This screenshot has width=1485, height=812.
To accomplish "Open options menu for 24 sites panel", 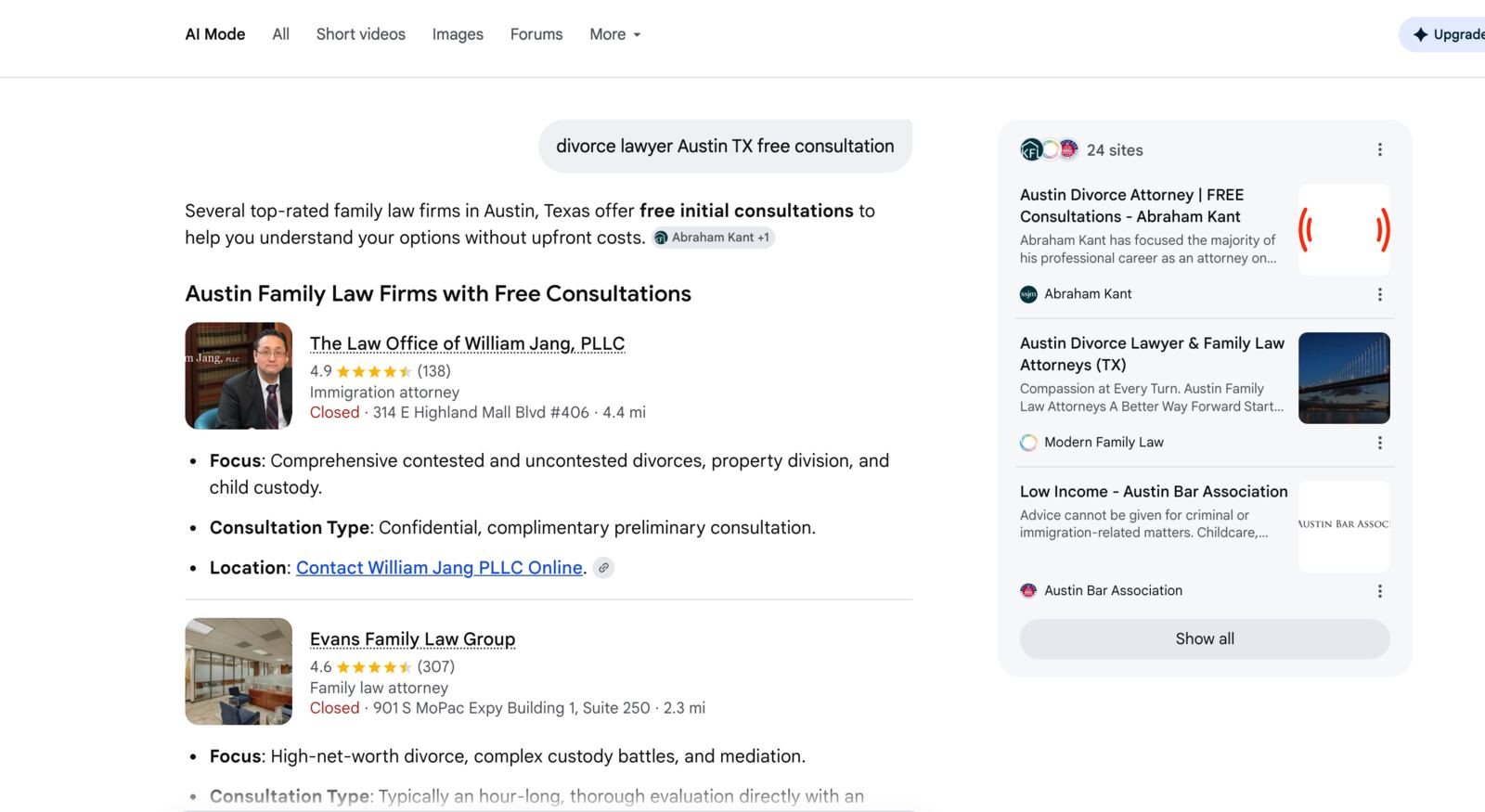I will 1380,149.
